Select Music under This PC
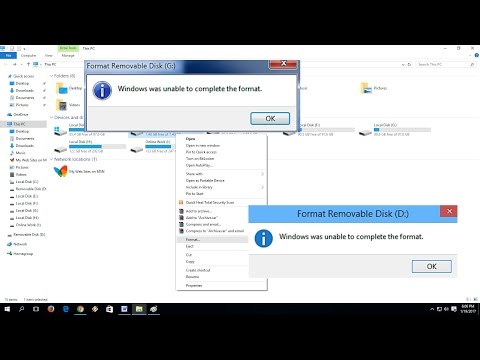Screen dimensions: 480x360 point(20,153)
